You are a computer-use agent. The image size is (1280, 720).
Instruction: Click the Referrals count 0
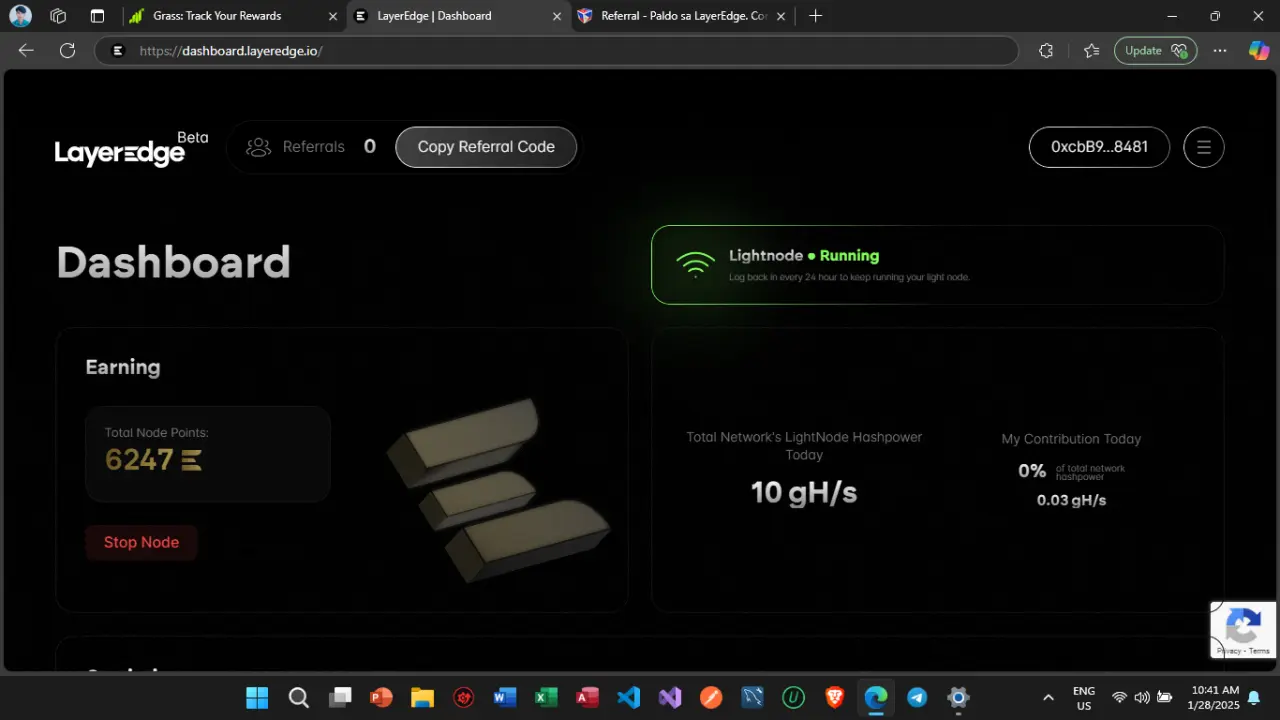pos(370,147)
